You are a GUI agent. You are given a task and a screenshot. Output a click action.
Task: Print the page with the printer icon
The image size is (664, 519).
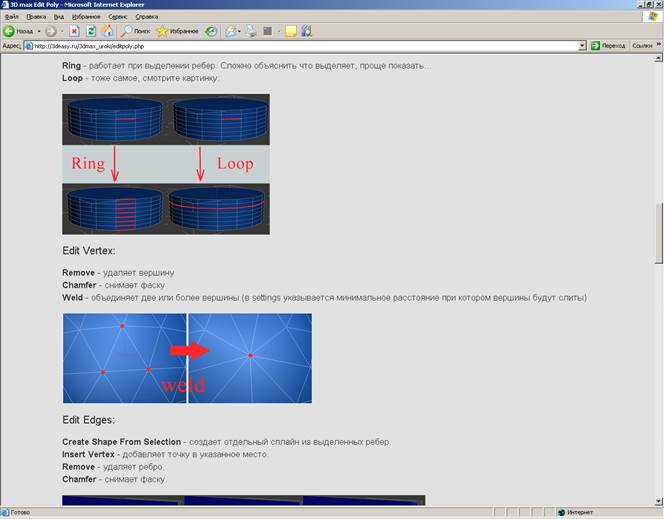point(252,31)
